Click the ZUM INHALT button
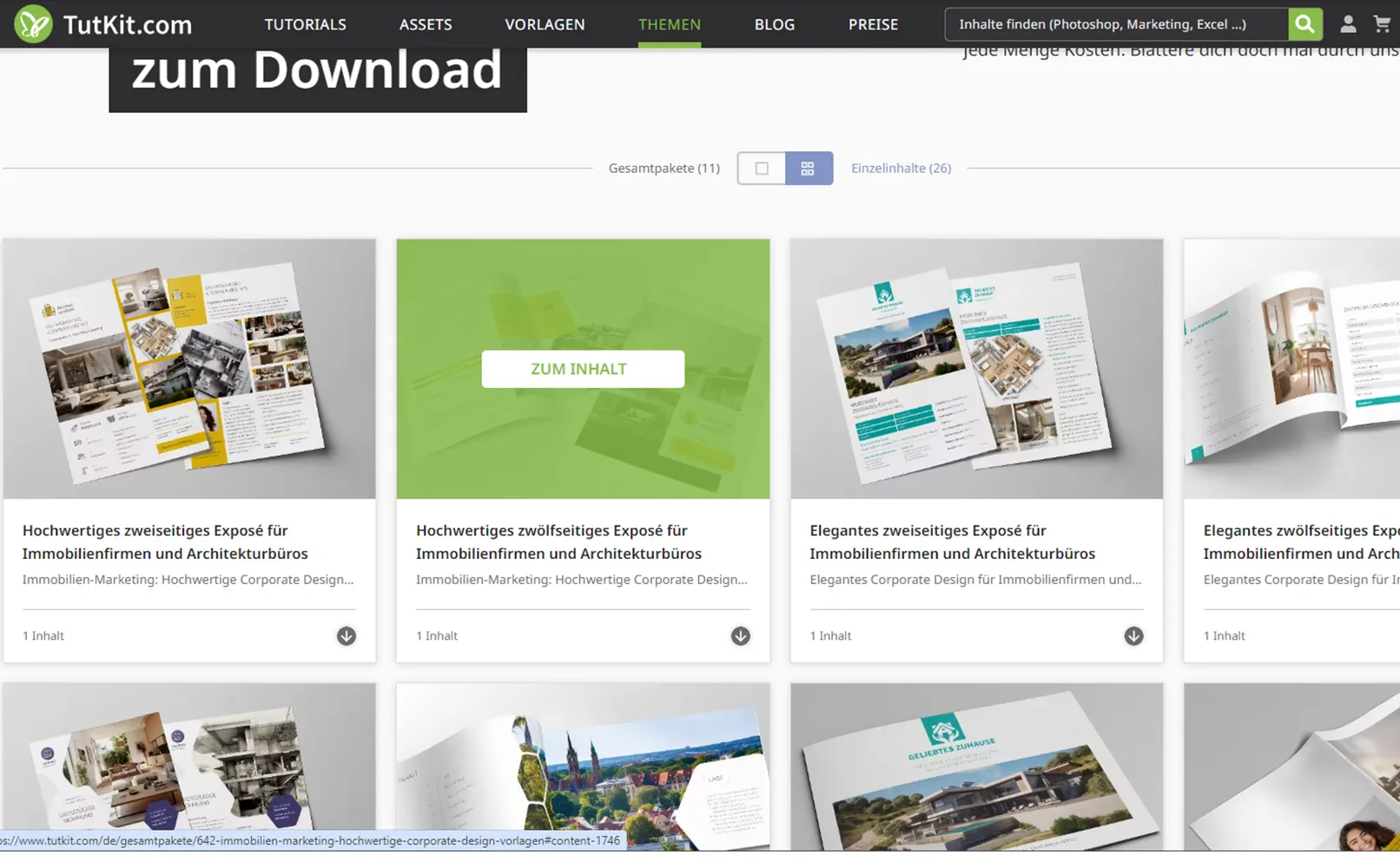1400x868 pixels. point(583,369)
